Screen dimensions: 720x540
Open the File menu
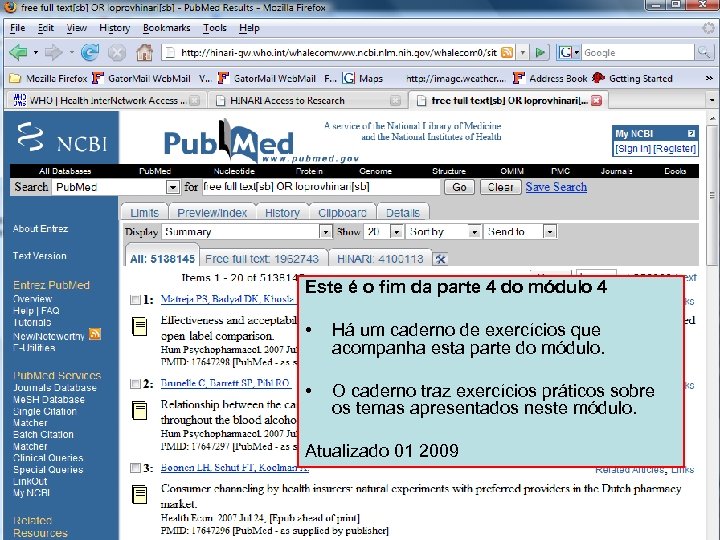click(17, 28)
